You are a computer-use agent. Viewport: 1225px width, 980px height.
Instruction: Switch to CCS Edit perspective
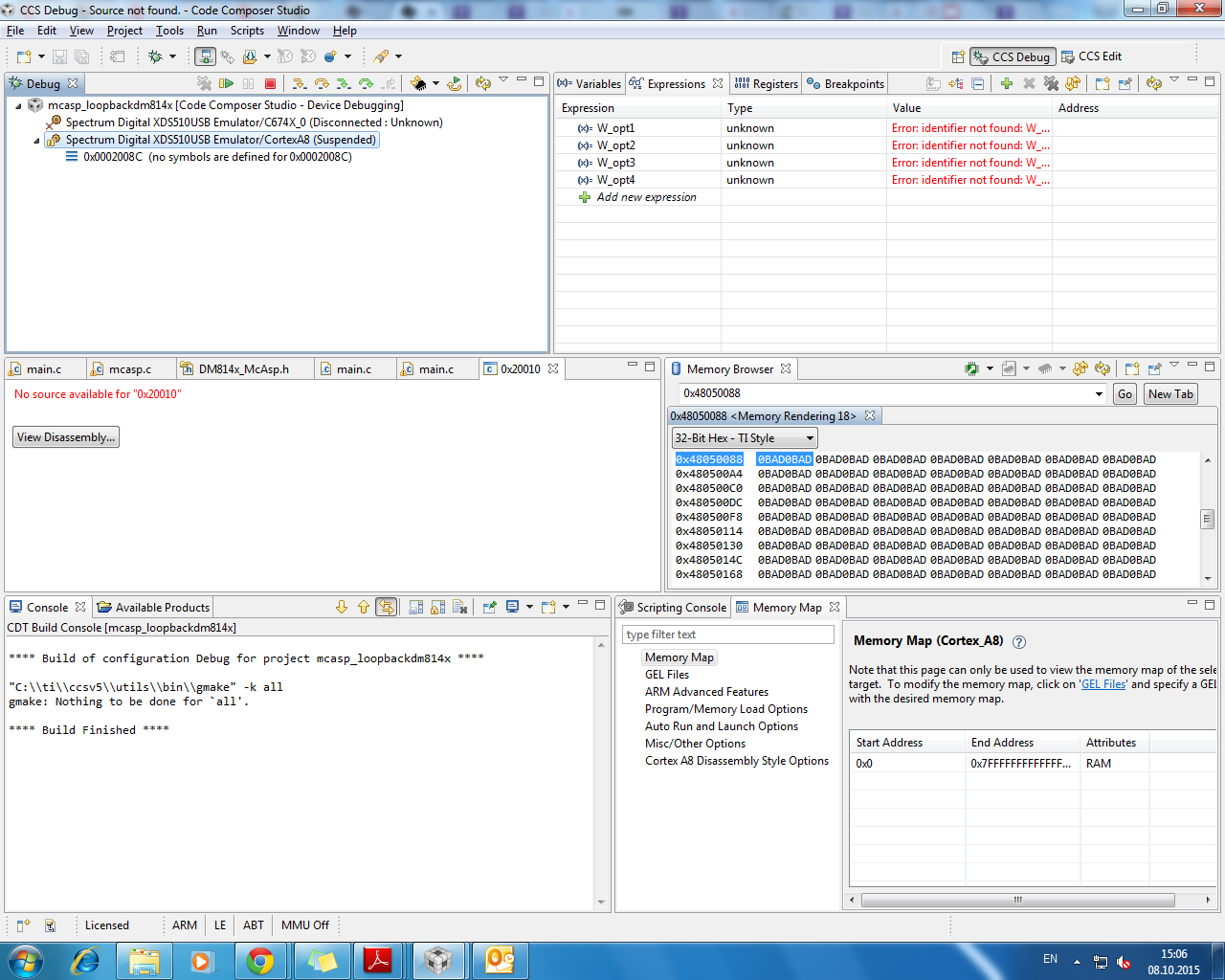point(1091,56)
